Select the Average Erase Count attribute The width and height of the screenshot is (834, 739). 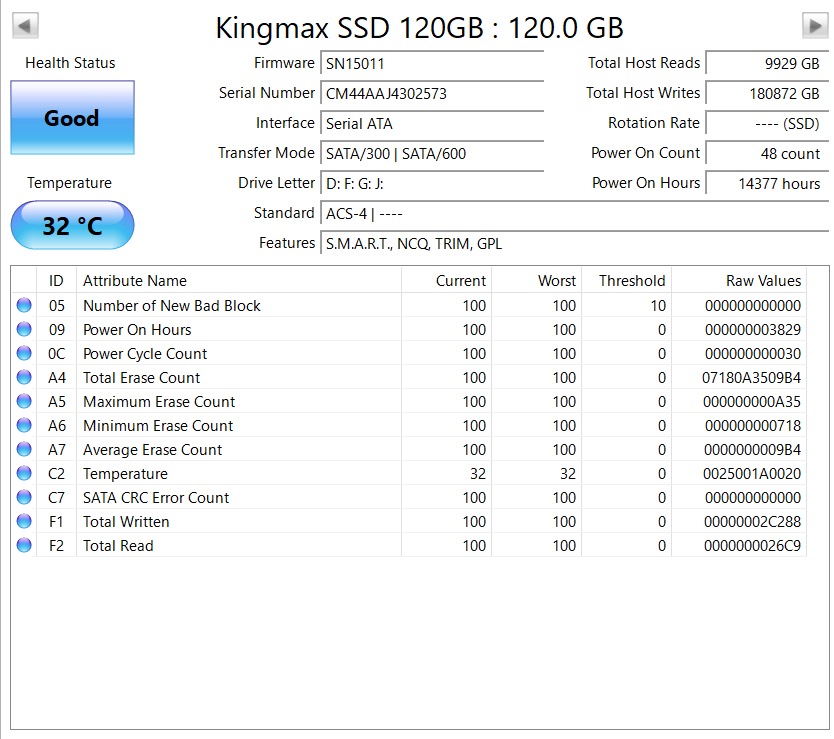tap(153, 450)
